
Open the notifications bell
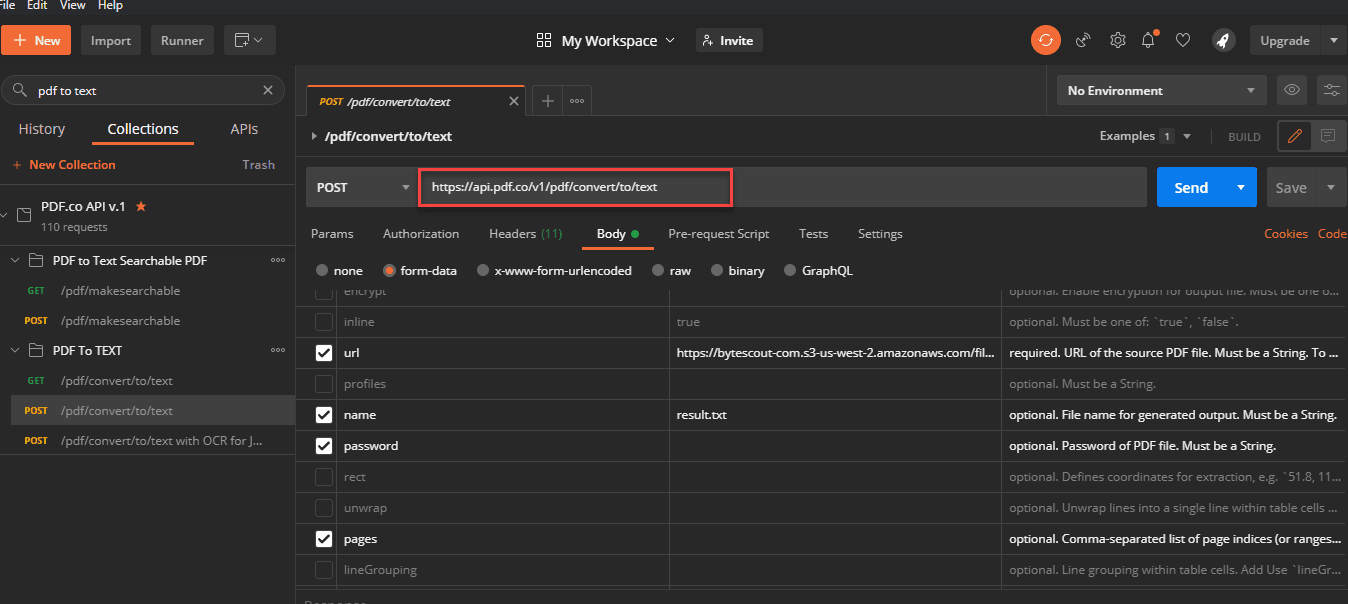[x=1148, y=40]
